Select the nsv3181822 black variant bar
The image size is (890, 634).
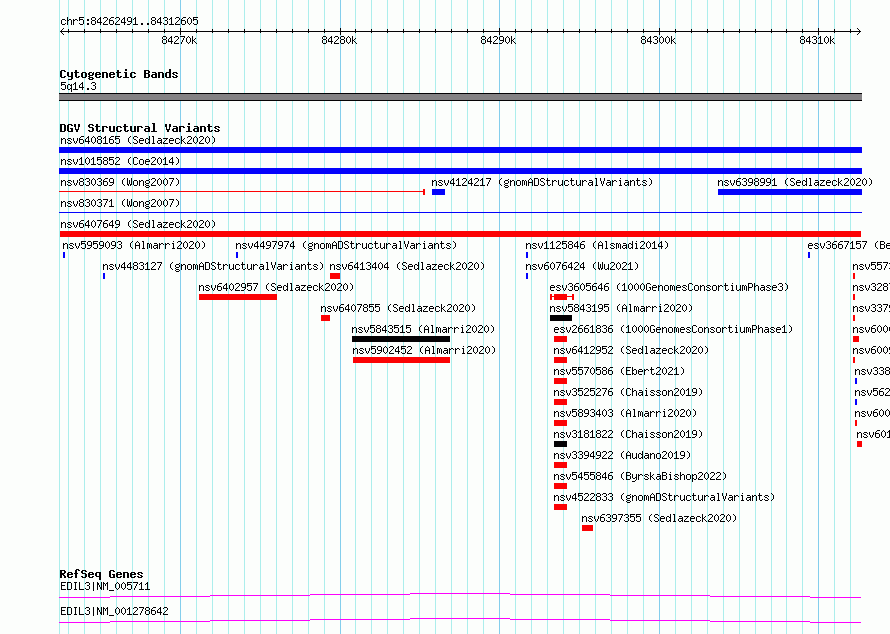pyautogui.click(x=560, y=444)
